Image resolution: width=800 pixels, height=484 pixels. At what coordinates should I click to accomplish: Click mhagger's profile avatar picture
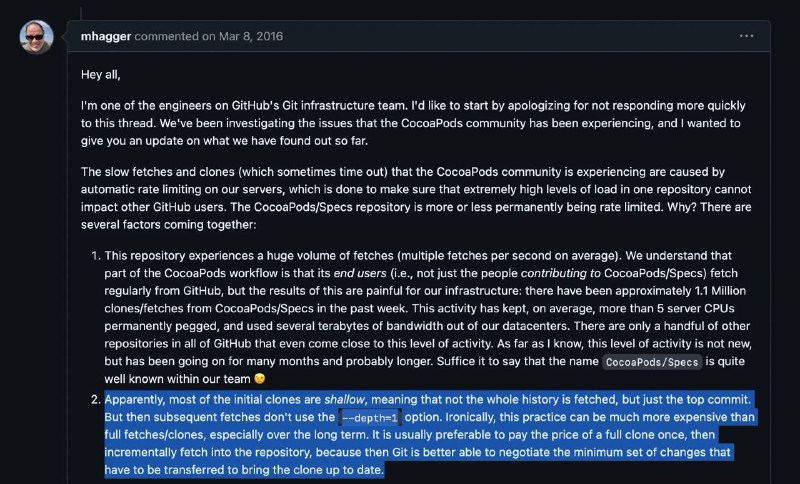point(36,37)
